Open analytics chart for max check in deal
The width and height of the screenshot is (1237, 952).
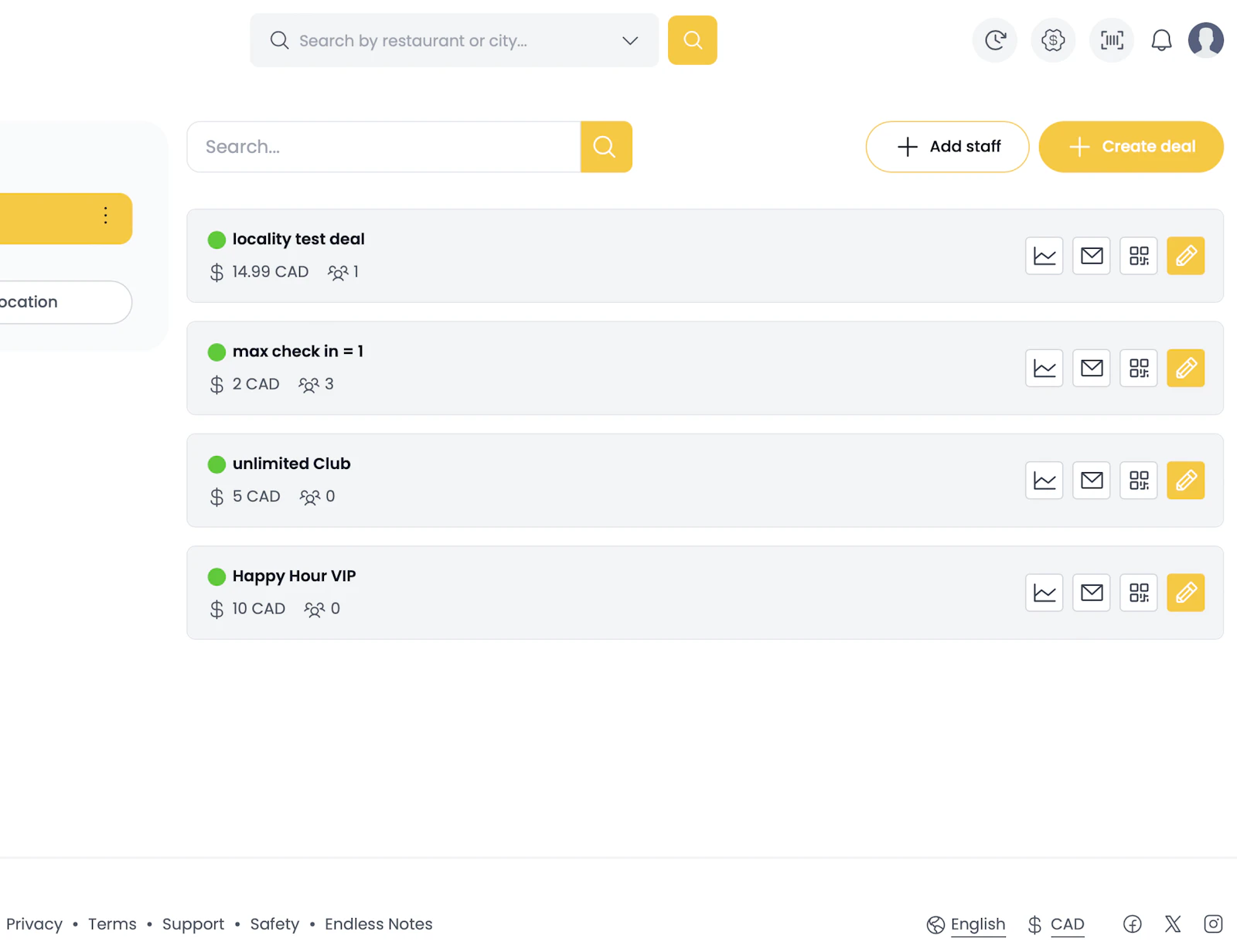[x=1044, y=368]
